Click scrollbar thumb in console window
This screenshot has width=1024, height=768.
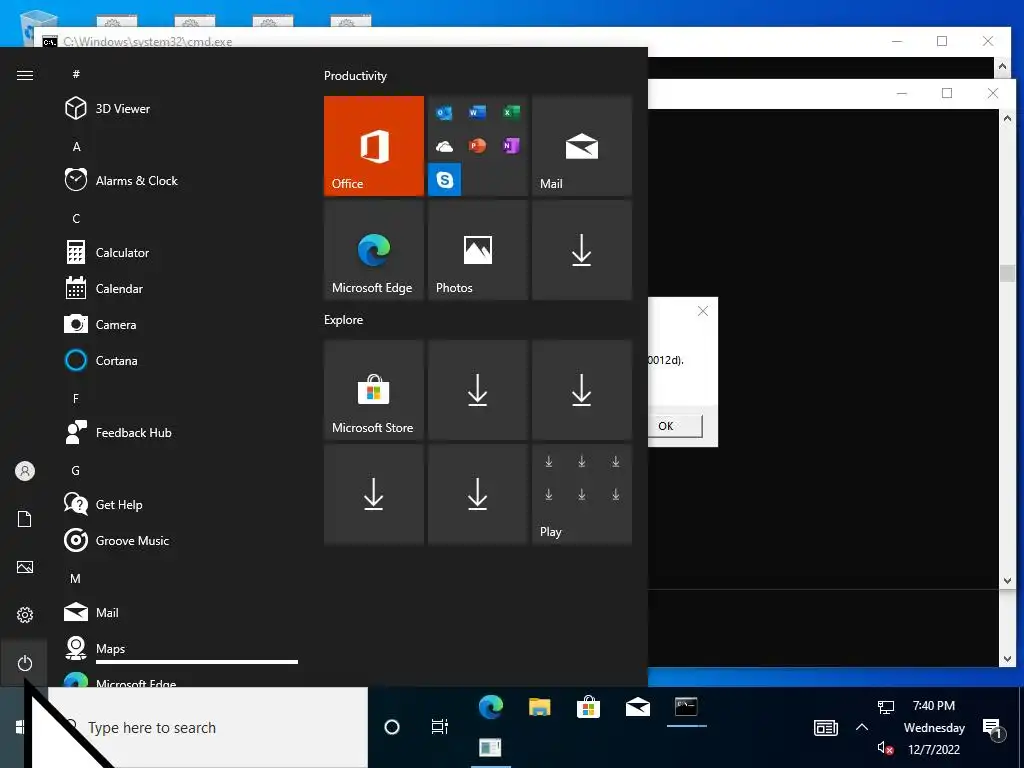[1007, 273]
